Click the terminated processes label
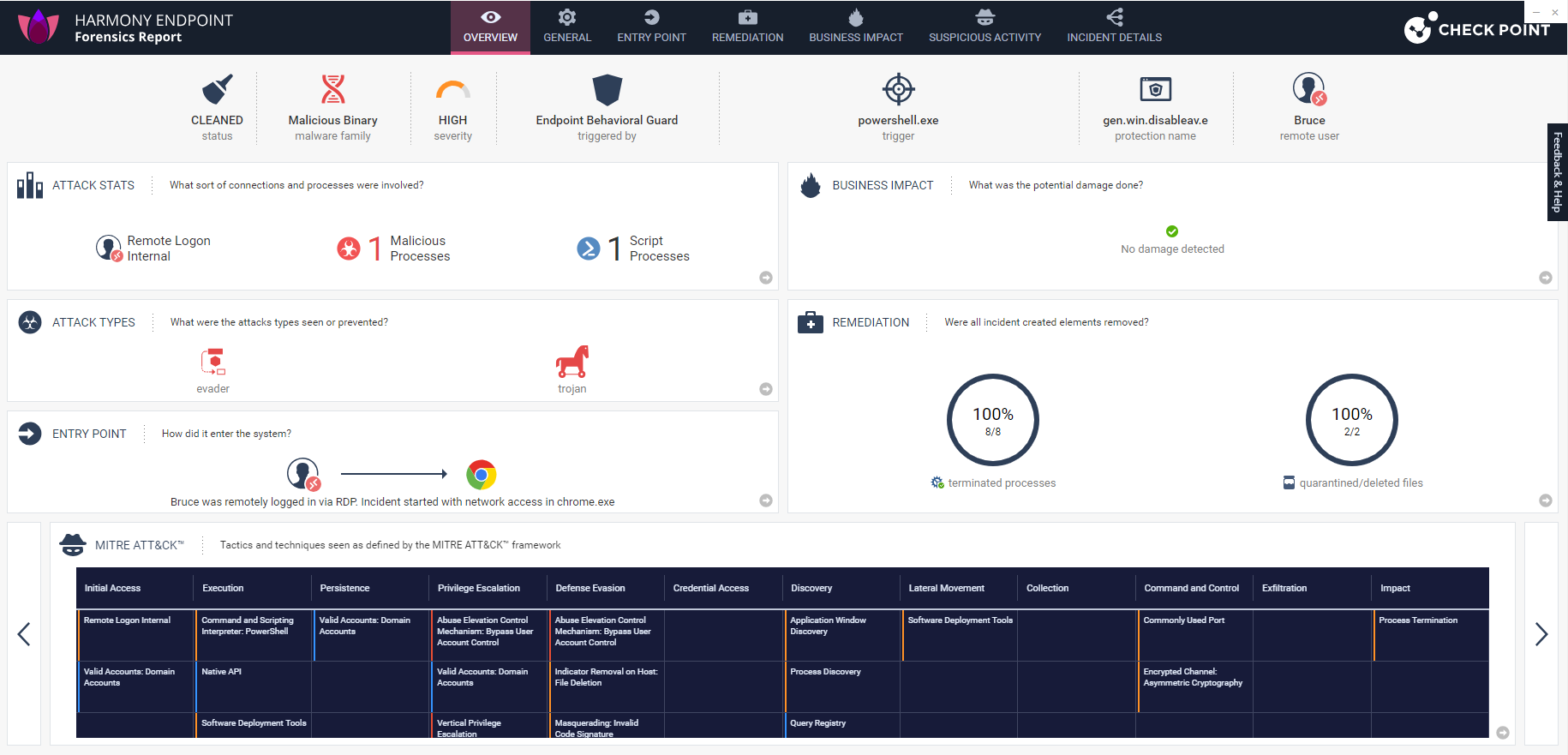1568x755 pixels. pos(1002,483)
